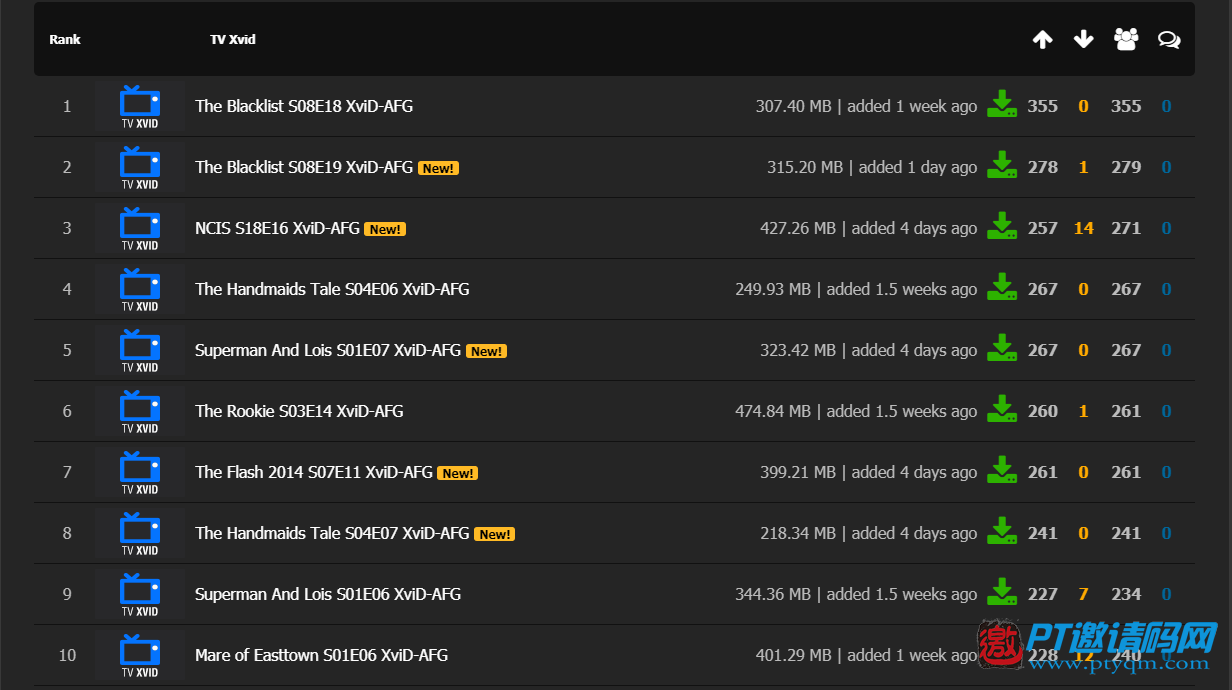This screenshot has height=690, width=1232.
Task: Click the New! badge on Blacklist S08E19
Action: (438, 168)
